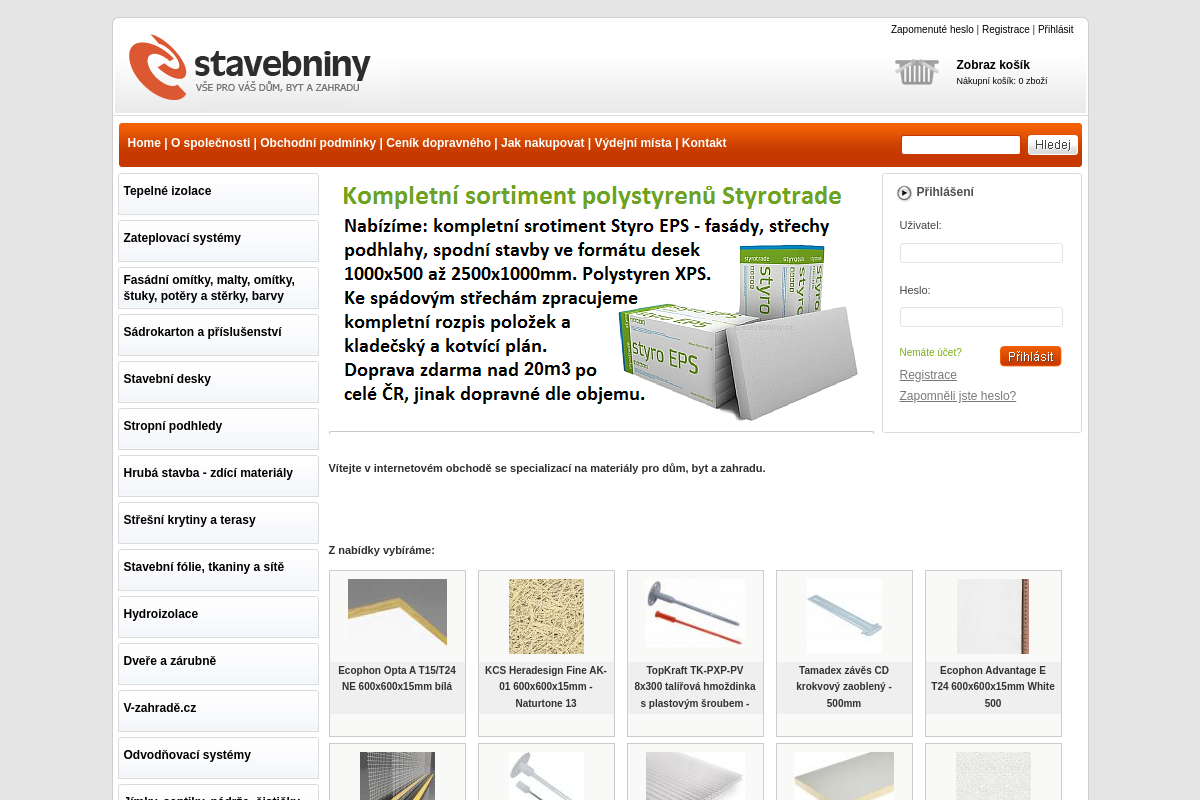Screen dimensions: 1200x800
Task: Click Zapomenuté heslo in top bar
Action: point(932,30)
